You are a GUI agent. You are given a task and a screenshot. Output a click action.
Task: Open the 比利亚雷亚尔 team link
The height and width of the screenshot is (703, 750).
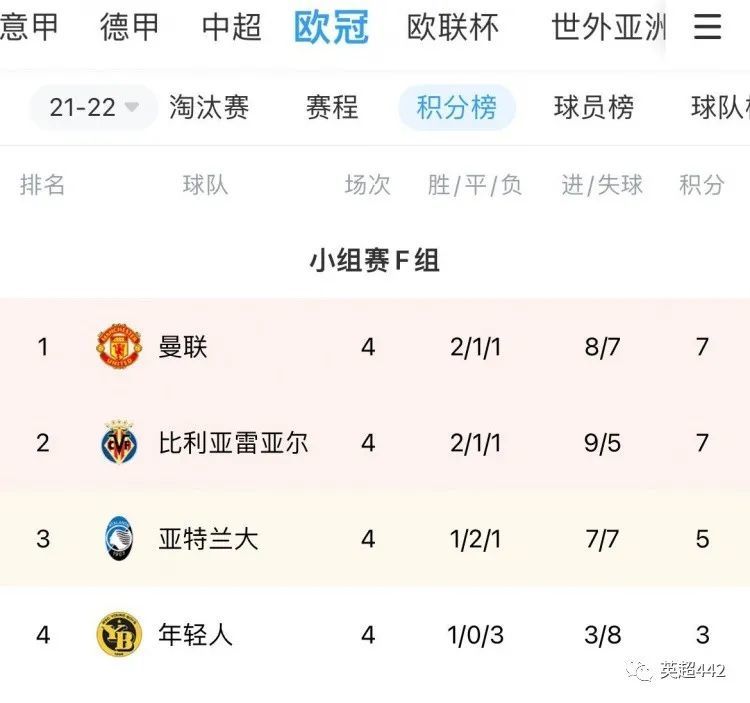233,443
